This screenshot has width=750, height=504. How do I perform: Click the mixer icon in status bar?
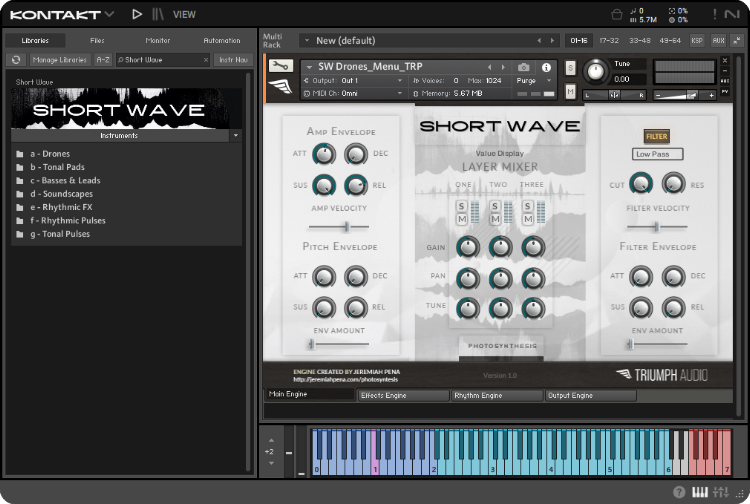pos(720,492)
